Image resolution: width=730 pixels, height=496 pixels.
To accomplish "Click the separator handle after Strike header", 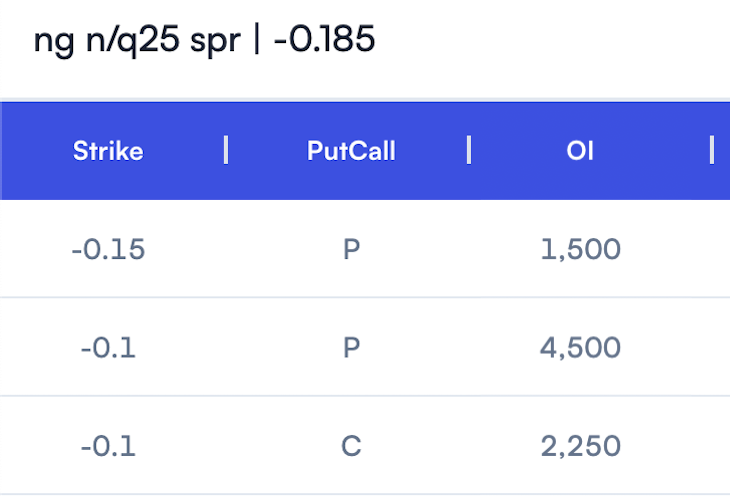I will click(226, 150).
